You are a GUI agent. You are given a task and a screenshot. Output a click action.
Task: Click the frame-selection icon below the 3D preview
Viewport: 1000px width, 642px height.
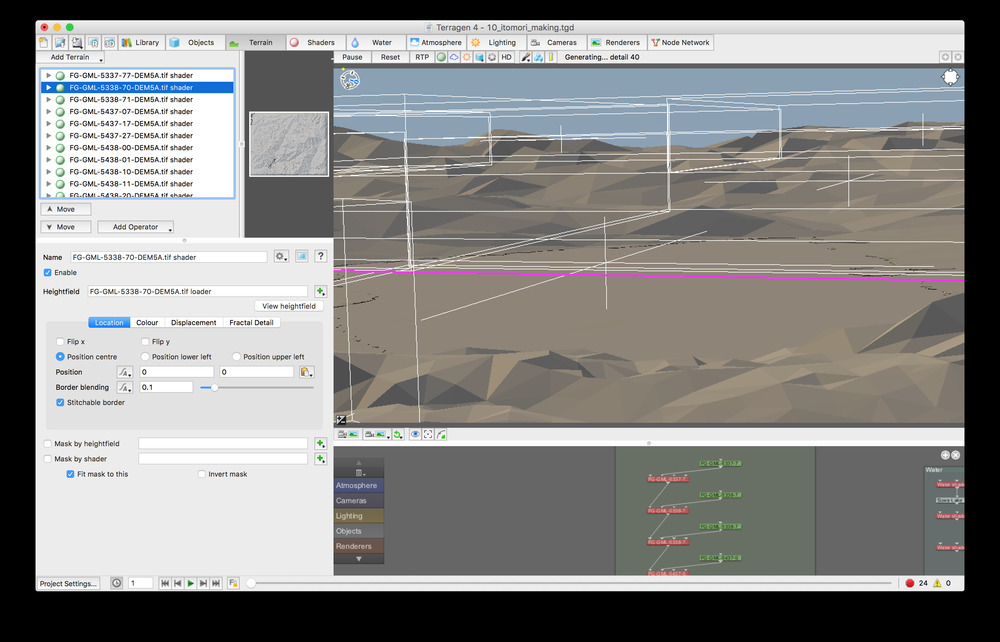[x=428, y=434]
